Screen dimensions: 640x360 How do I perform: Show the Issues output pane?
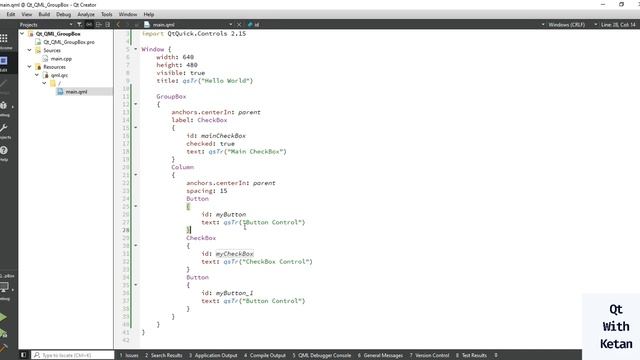[x=129, y=356]
